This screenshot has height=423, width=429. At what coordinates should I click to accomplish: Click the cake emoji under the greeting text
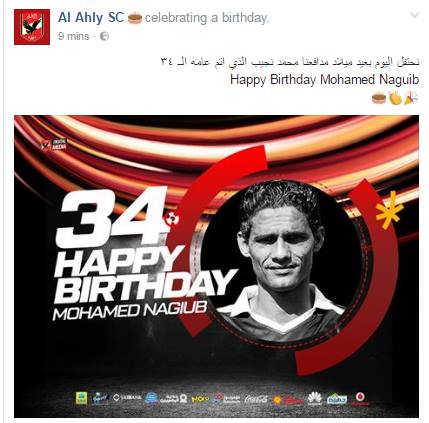click(x=379, y=98)
